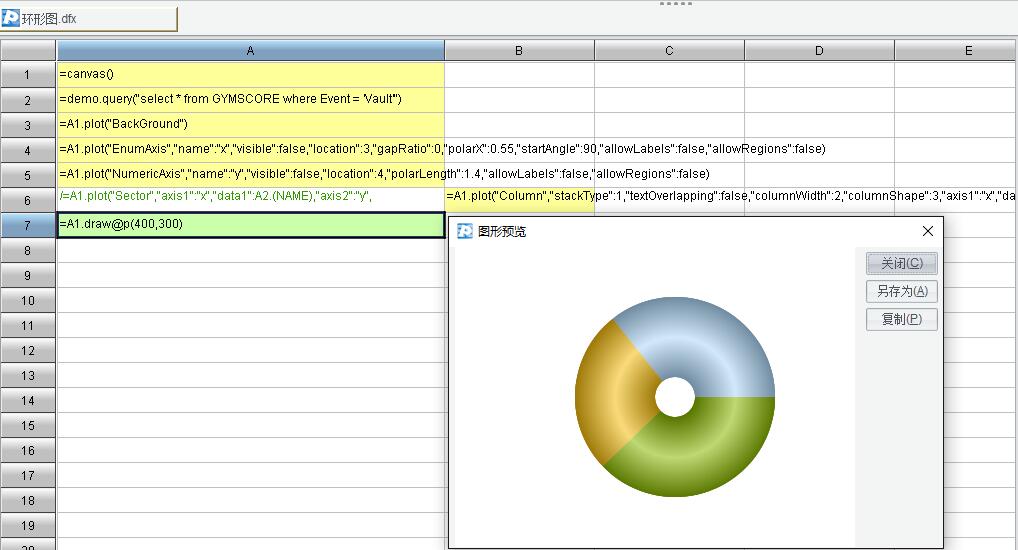Click the 图形预览 dialog title icon
The width and height of the screenshot is (1018, 550).
[x=465, y=231]
